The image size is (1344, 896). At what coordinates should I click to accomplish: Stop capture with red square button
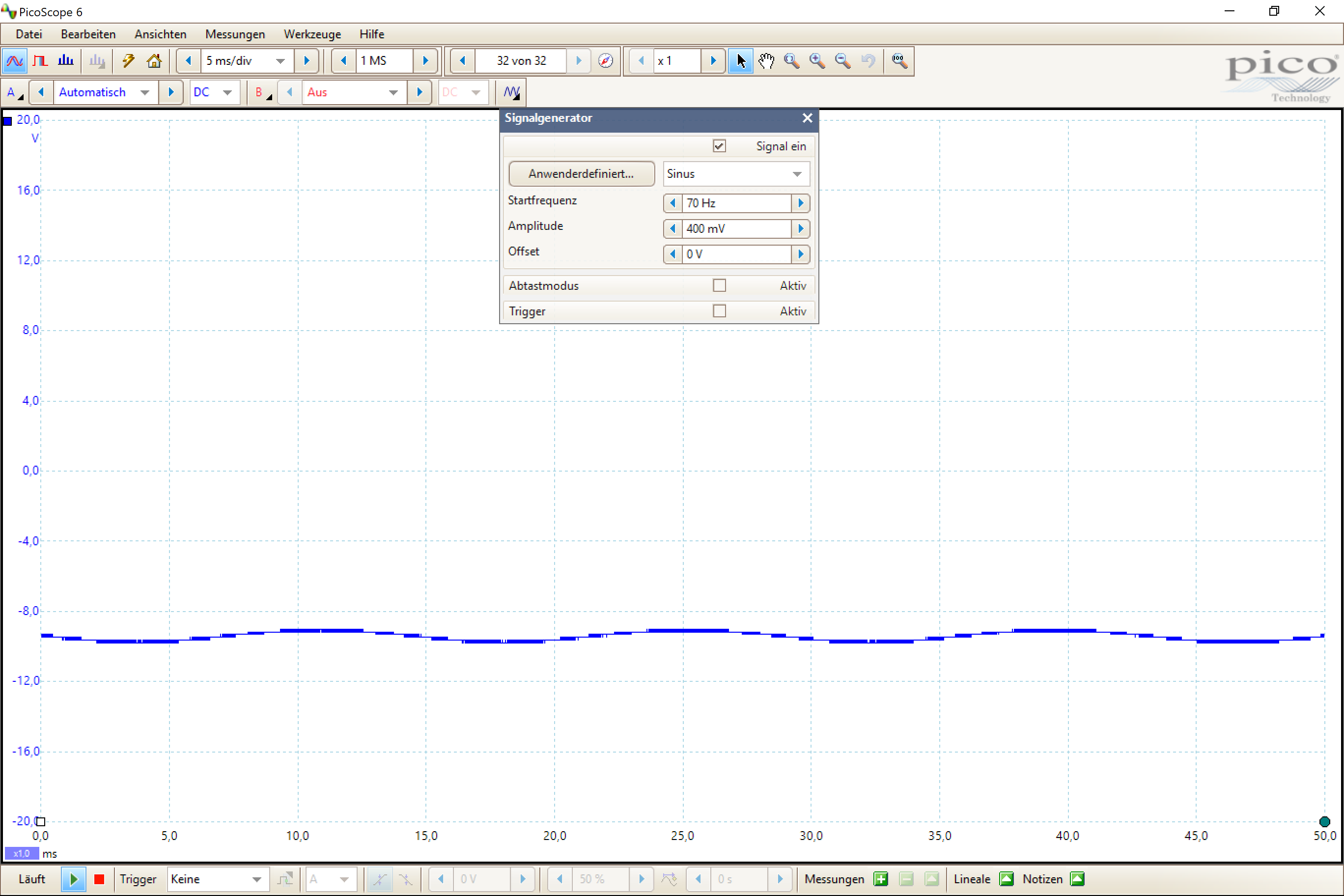point(99,879)
